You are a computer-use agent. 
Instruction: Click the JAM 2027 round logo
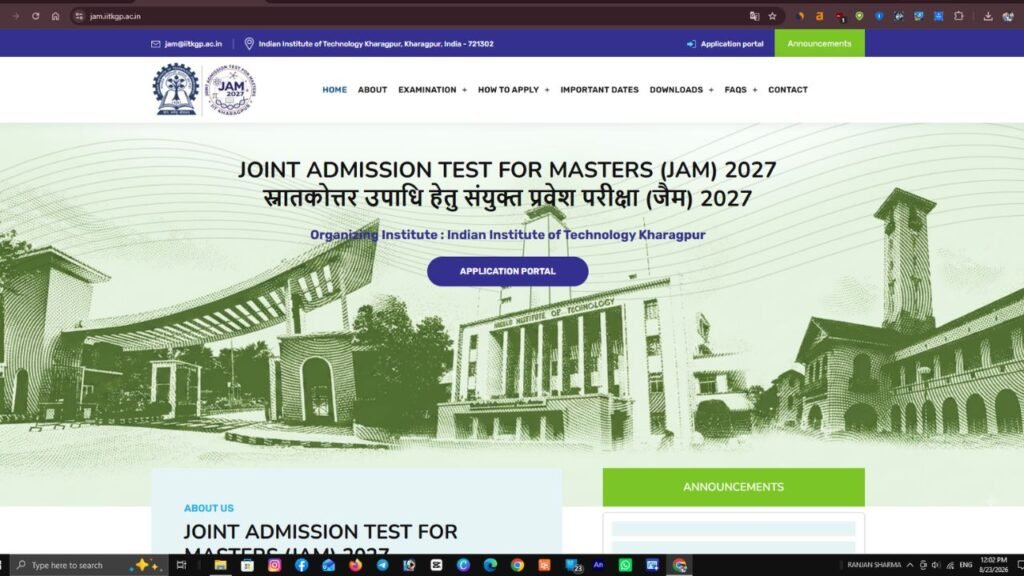point(231,89)
